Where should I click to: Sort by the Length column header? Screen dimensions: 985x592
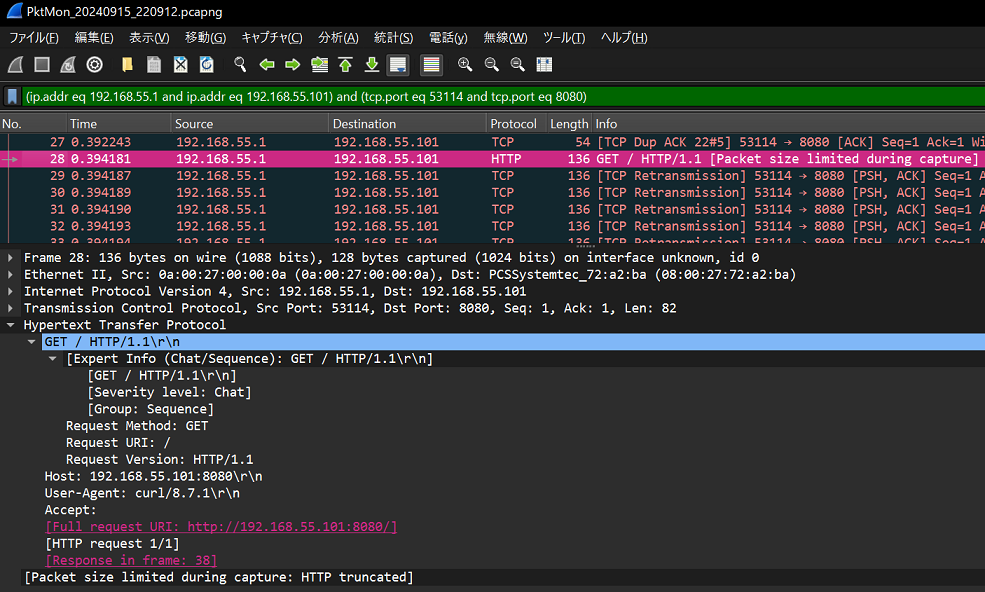(x=569, y=124)
